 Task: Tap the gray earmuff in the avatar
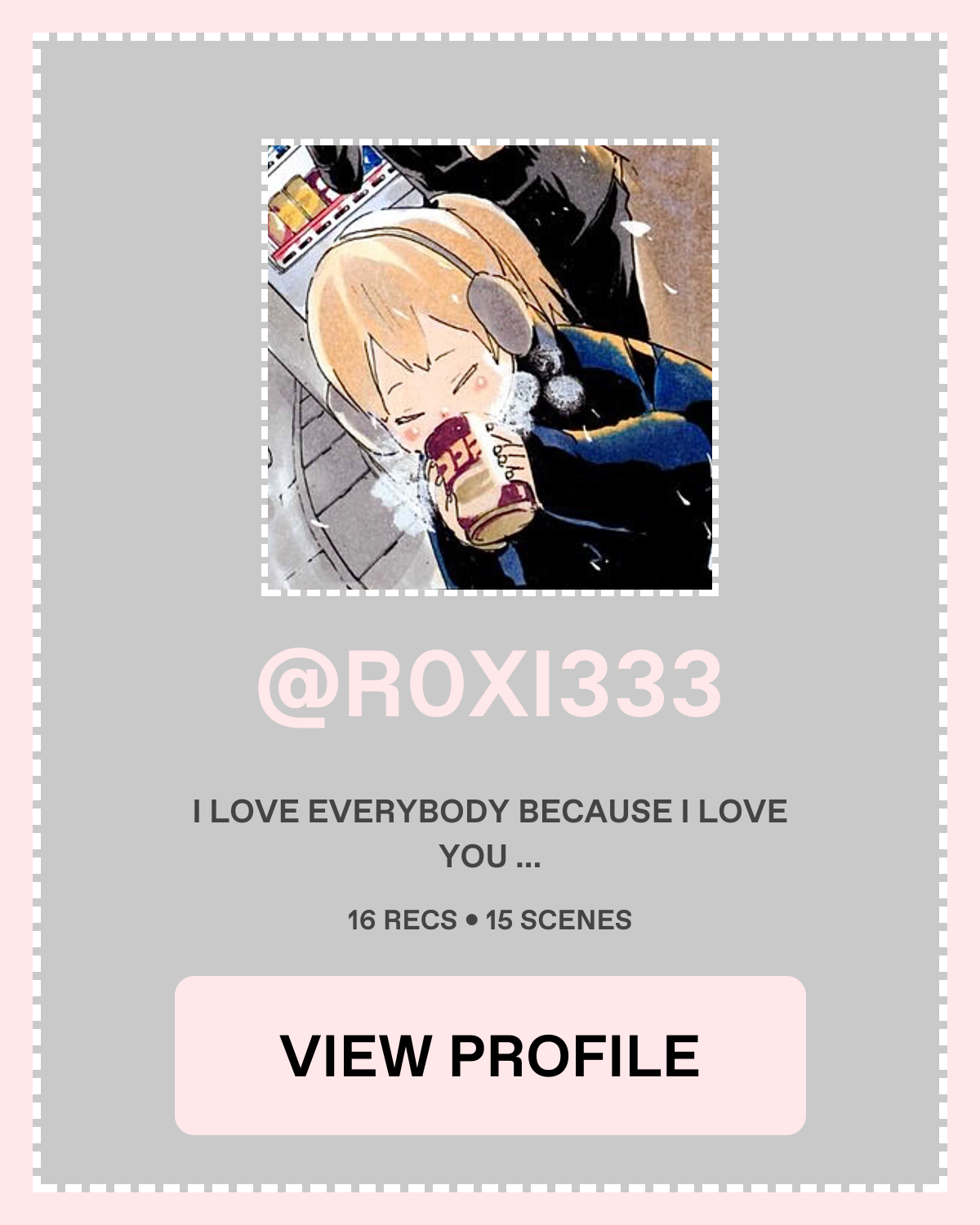[x=500, y=312]
